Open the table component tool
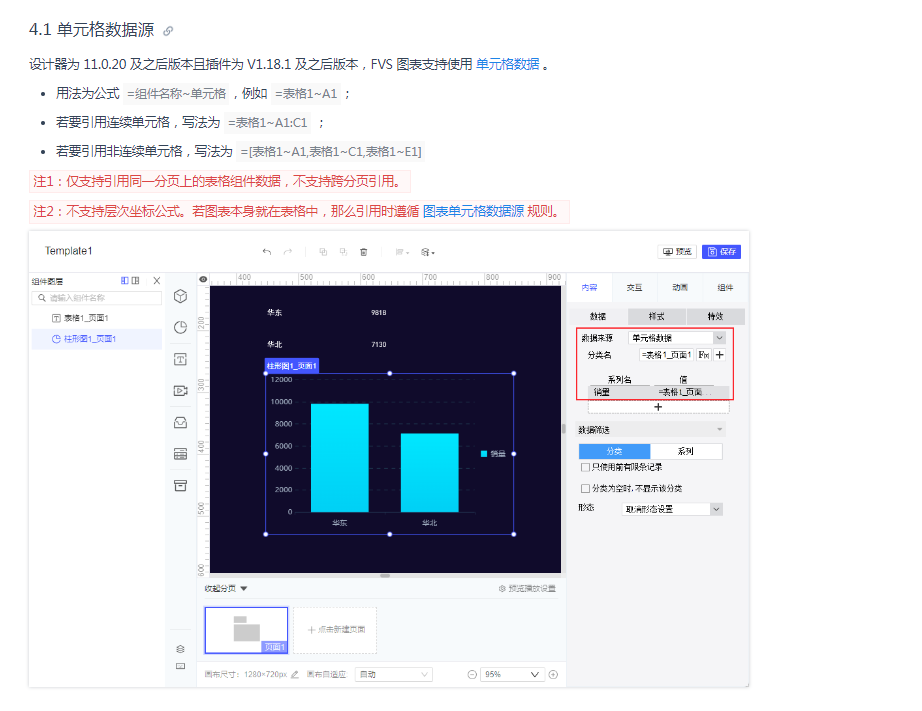The image size is (922, 711). 181,454
